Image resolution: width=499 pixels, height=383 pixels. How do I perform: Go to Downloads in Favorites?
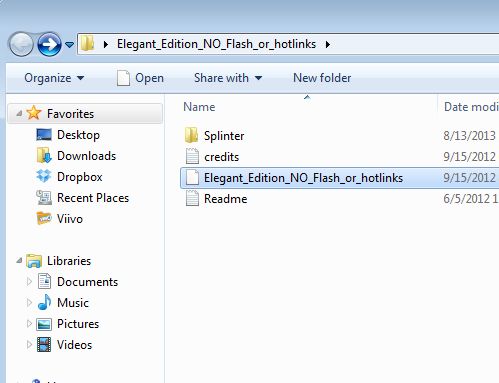click(x=86, y=156)
